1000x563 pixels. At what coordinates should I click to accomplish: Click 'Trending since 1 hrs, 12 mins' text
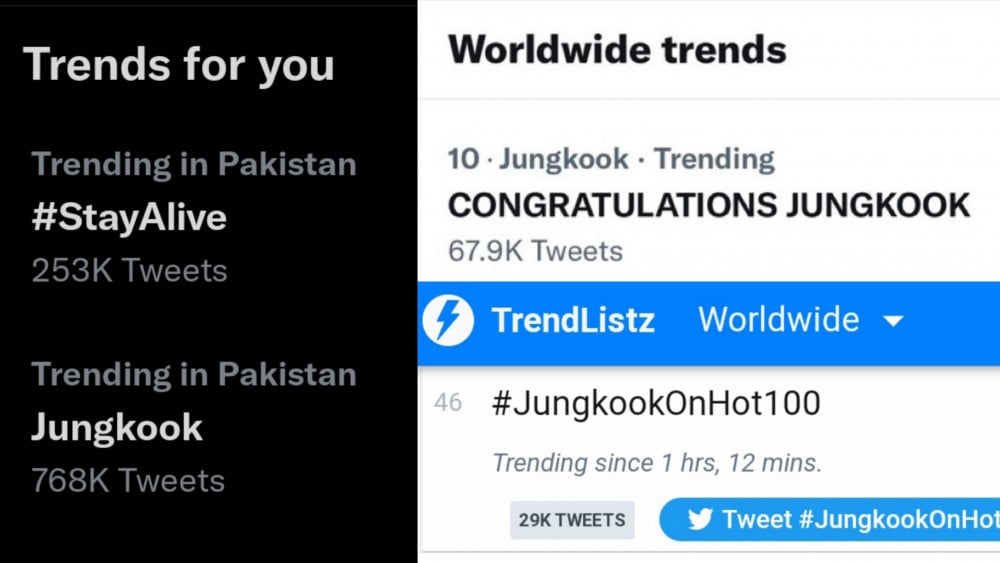coord(657,463)
